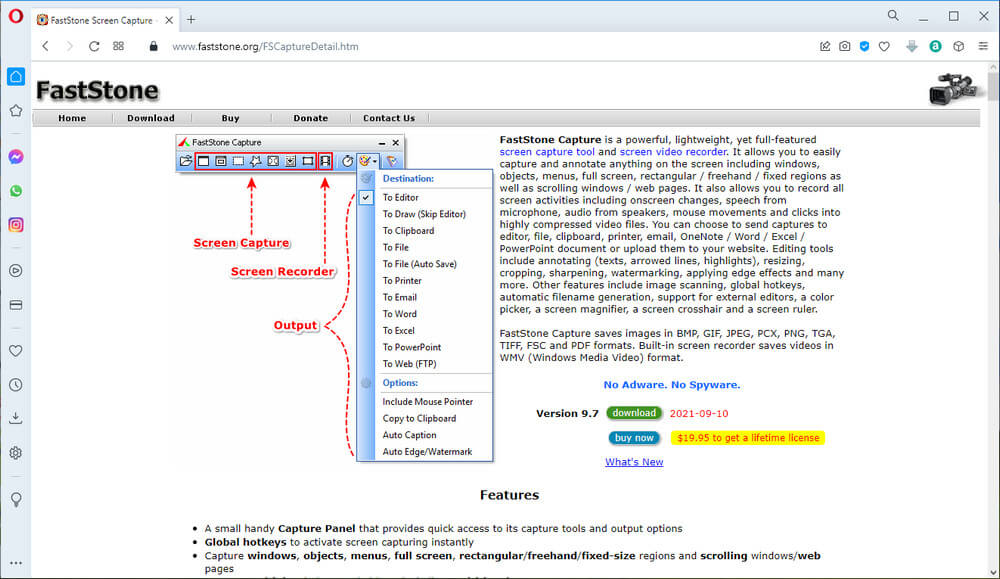
Task: Open FastStone Capture settings icon
Action: point(392,161)
